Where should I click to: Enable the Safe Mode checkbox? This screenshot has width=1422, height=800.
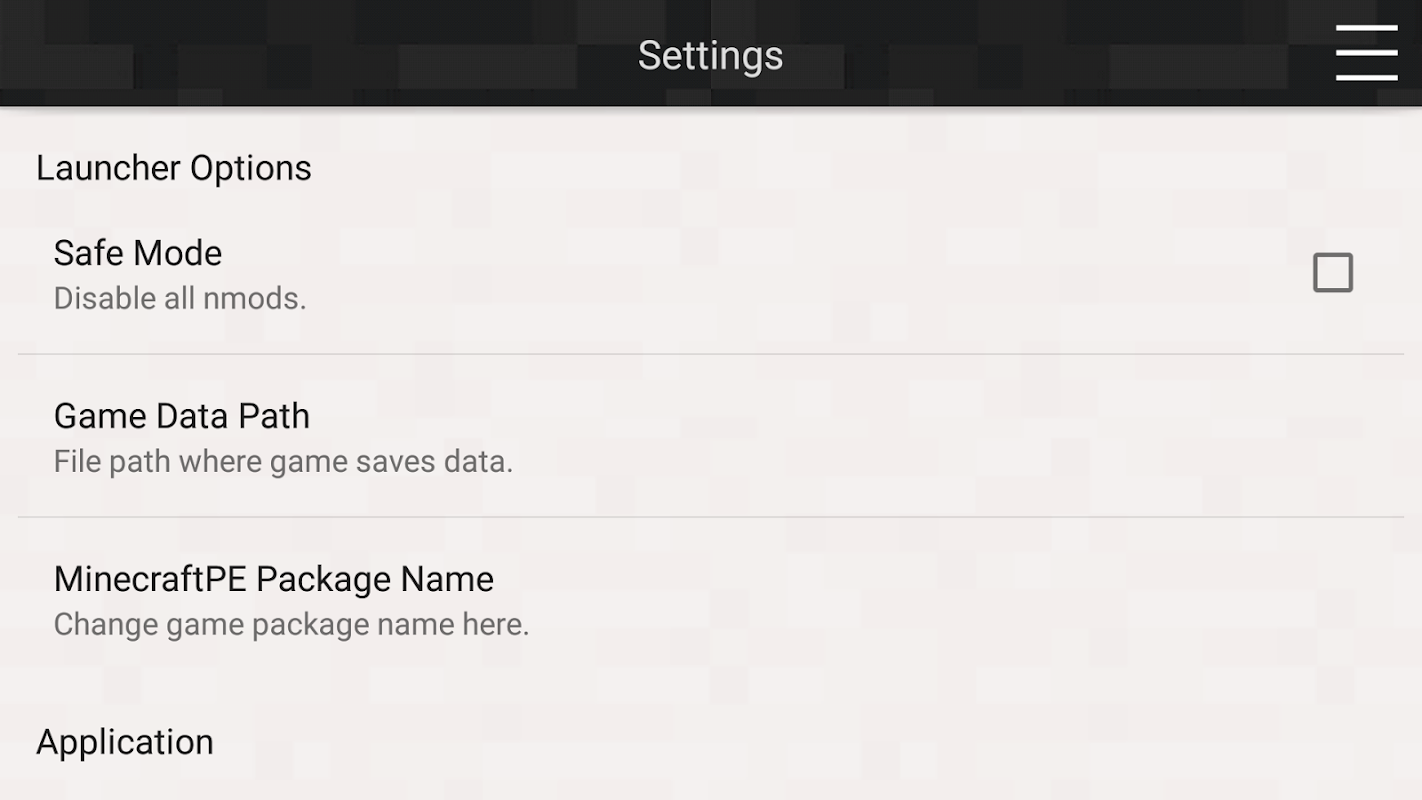click(x=1332, y=272)
